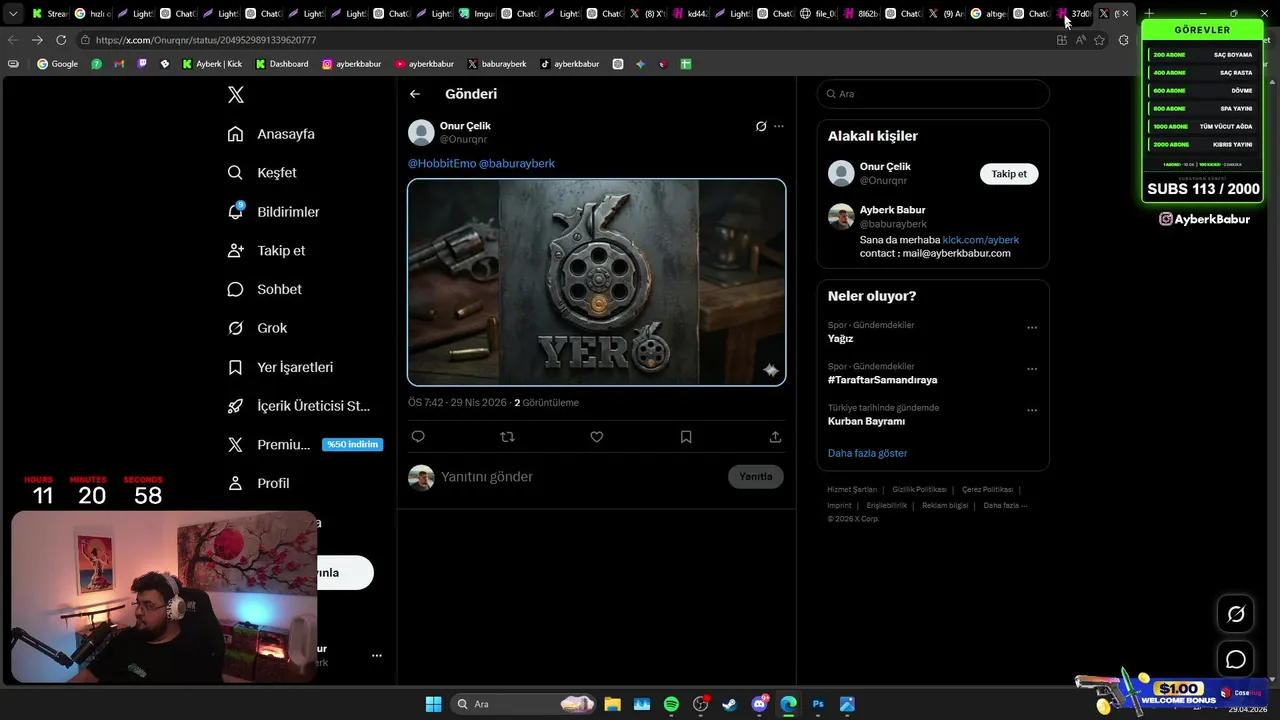
Task: Open more options for Yağız trend
Action: 1032,328
